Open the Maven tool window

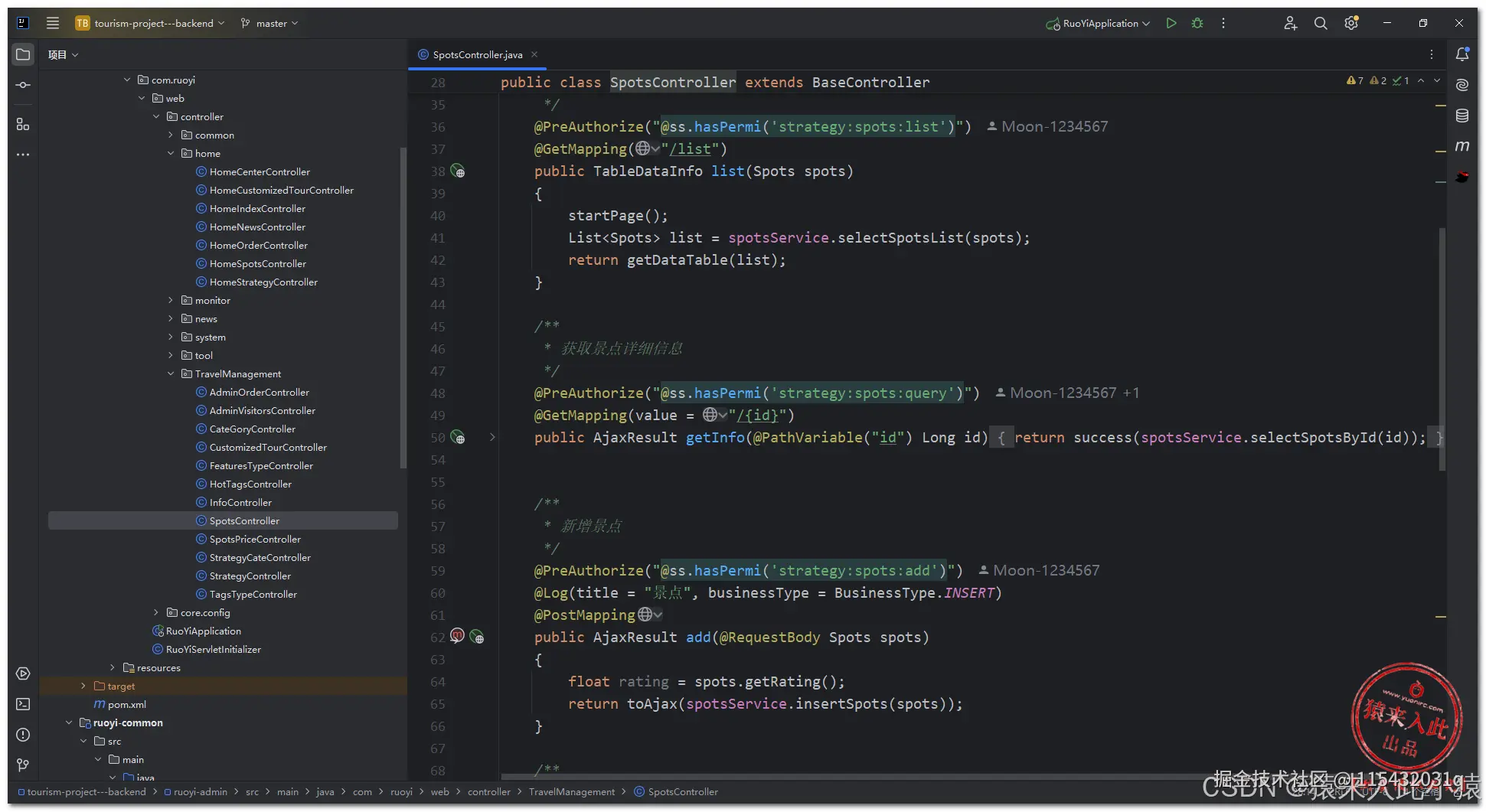1462,146
